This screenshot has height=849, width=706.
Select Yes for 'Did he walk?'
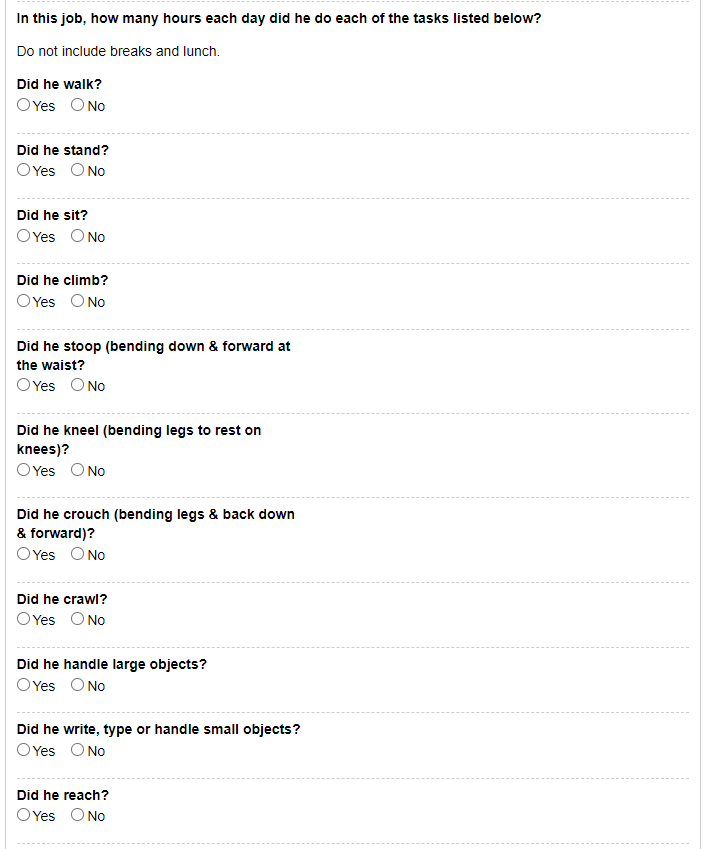tap(24, 105)
